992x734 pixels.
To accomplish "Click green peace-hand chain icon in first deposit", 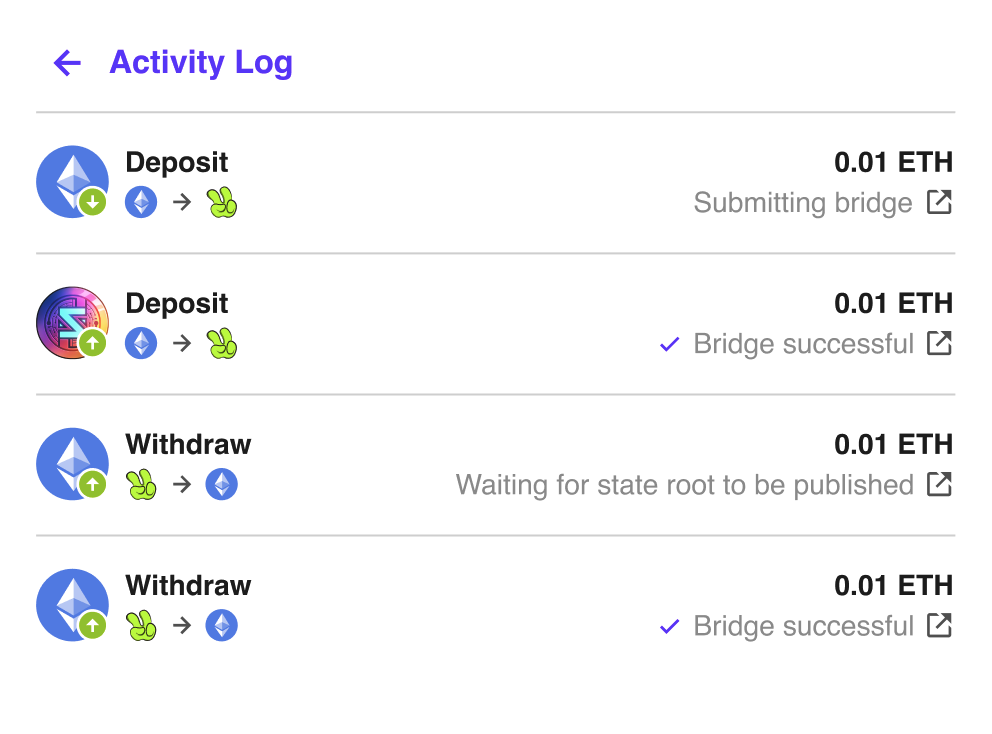I will (x=222, y=202).
